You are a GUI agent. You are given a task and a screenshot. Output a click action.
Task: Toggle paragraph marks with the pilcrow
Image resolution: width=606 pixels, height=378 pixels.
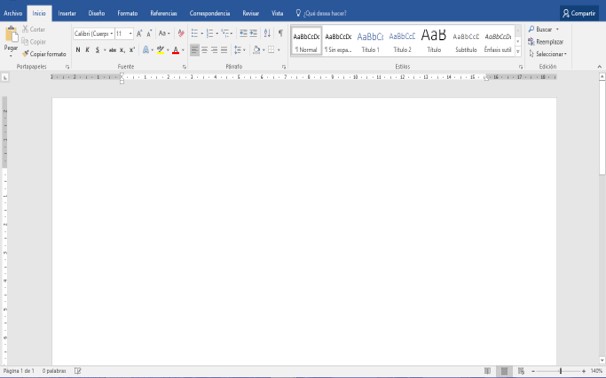coord(281,33)
